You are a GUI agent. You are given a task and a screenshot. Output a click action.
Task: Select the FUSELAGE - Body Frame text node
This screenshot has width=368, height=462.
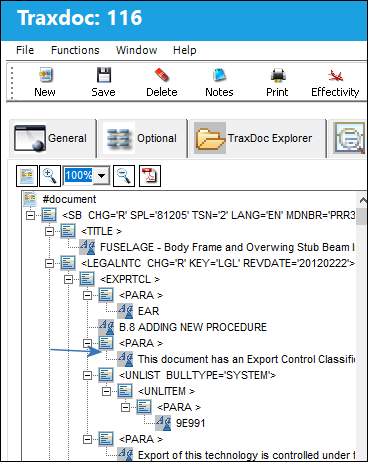click(227, 247)
